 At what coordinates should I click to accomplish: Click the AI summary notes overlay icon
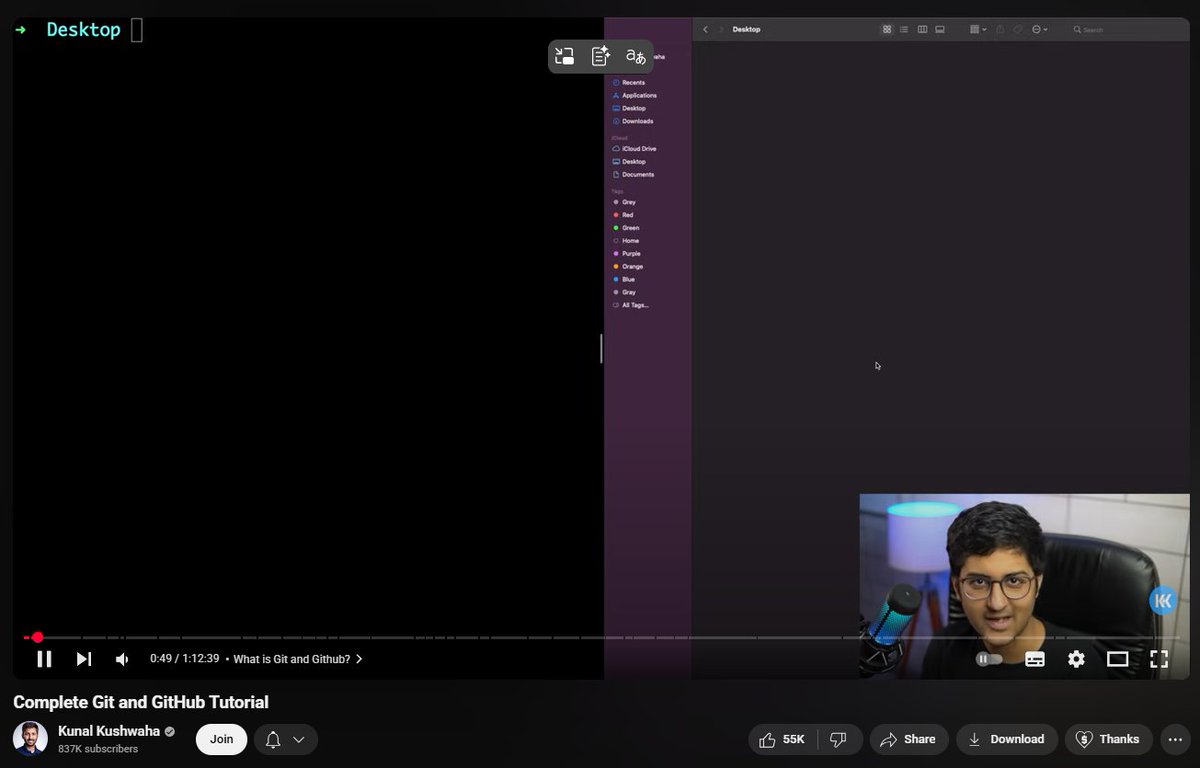coord(598,56)
